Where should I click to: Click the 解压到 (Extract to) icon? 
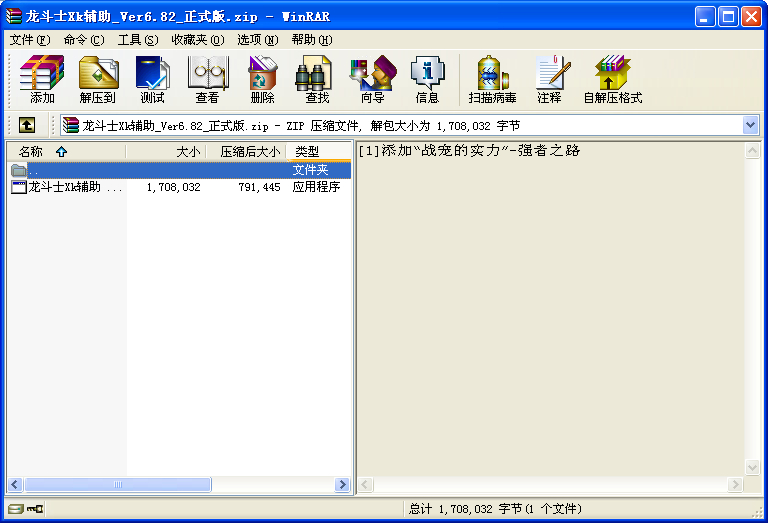pos(98,79)
